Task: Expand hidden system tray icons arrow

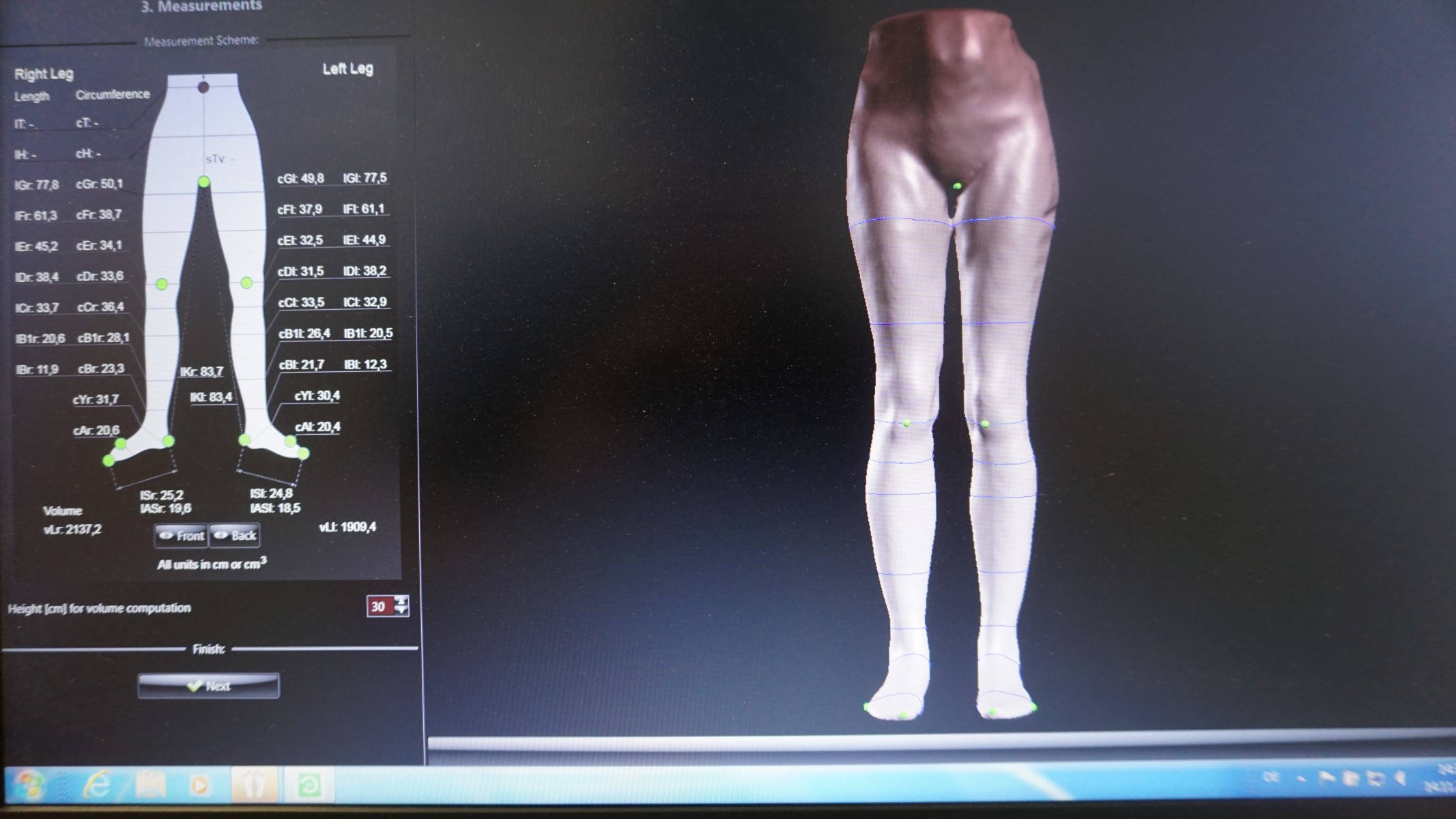Action: (x=1301, y=779)
